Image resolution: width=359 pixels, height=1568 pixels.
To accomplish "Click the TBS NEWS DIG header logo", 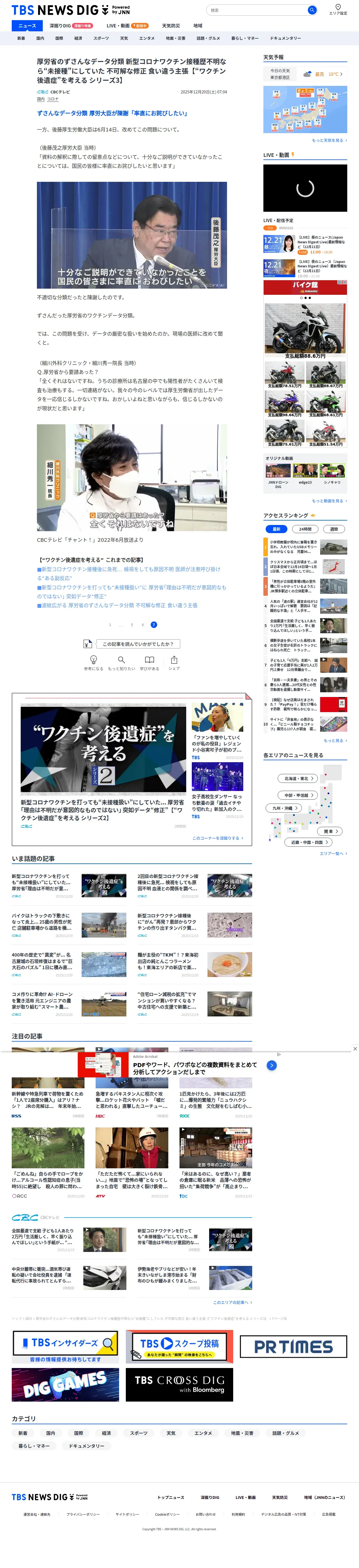I will point(70,10).
